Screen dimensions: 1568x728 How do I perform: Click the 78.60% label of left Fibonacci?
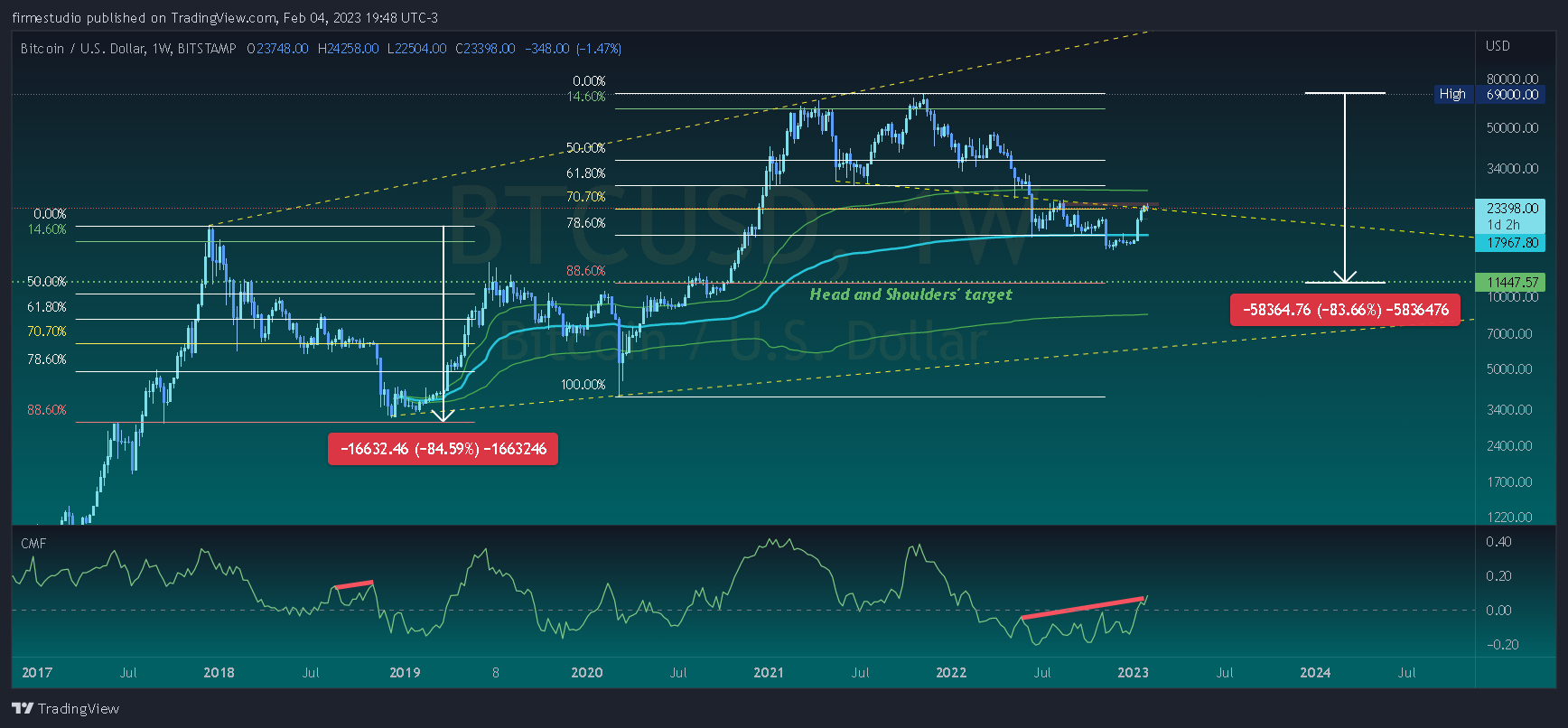pyautogui.click(x=47, y=359)
